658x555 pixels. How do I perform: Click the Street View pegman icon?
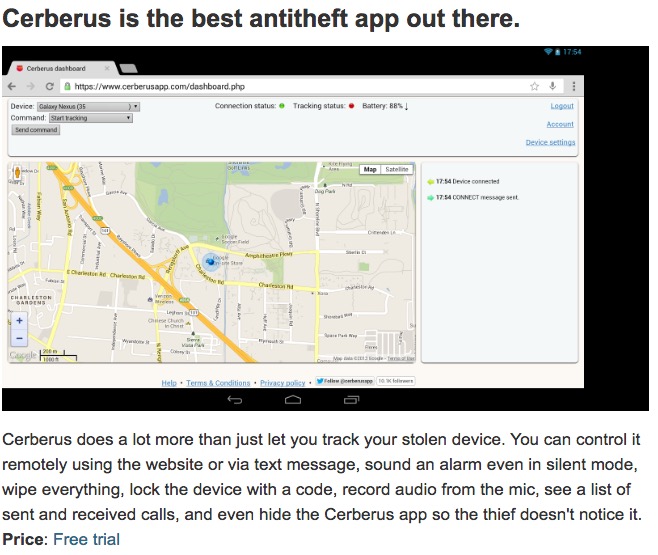pyautogui.click(x=17, y=172)
